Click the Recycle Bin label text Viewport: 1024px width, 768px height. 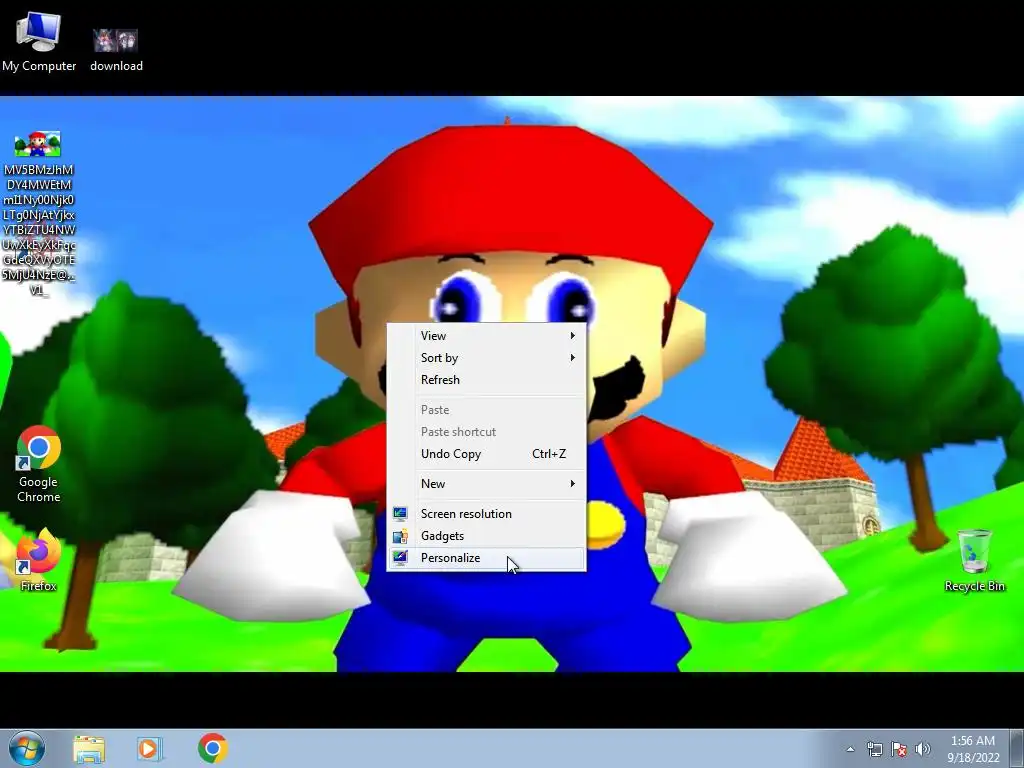(974, 586)
